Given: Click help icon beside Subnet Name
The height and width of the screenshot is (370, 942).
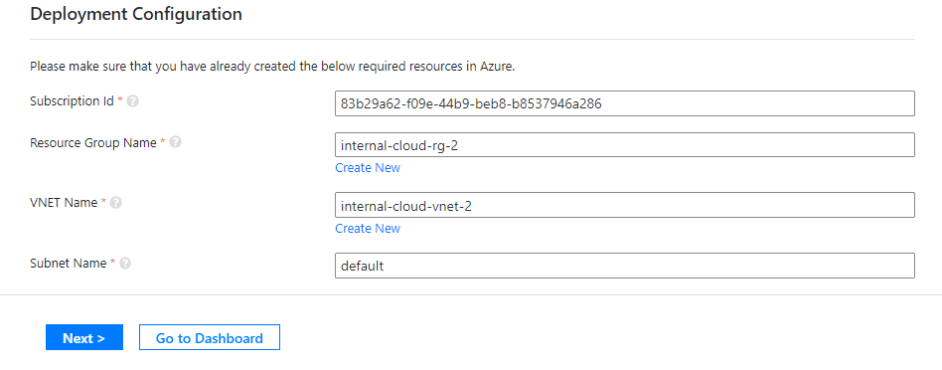Looking at the screenshot, I should pos(125,263).
